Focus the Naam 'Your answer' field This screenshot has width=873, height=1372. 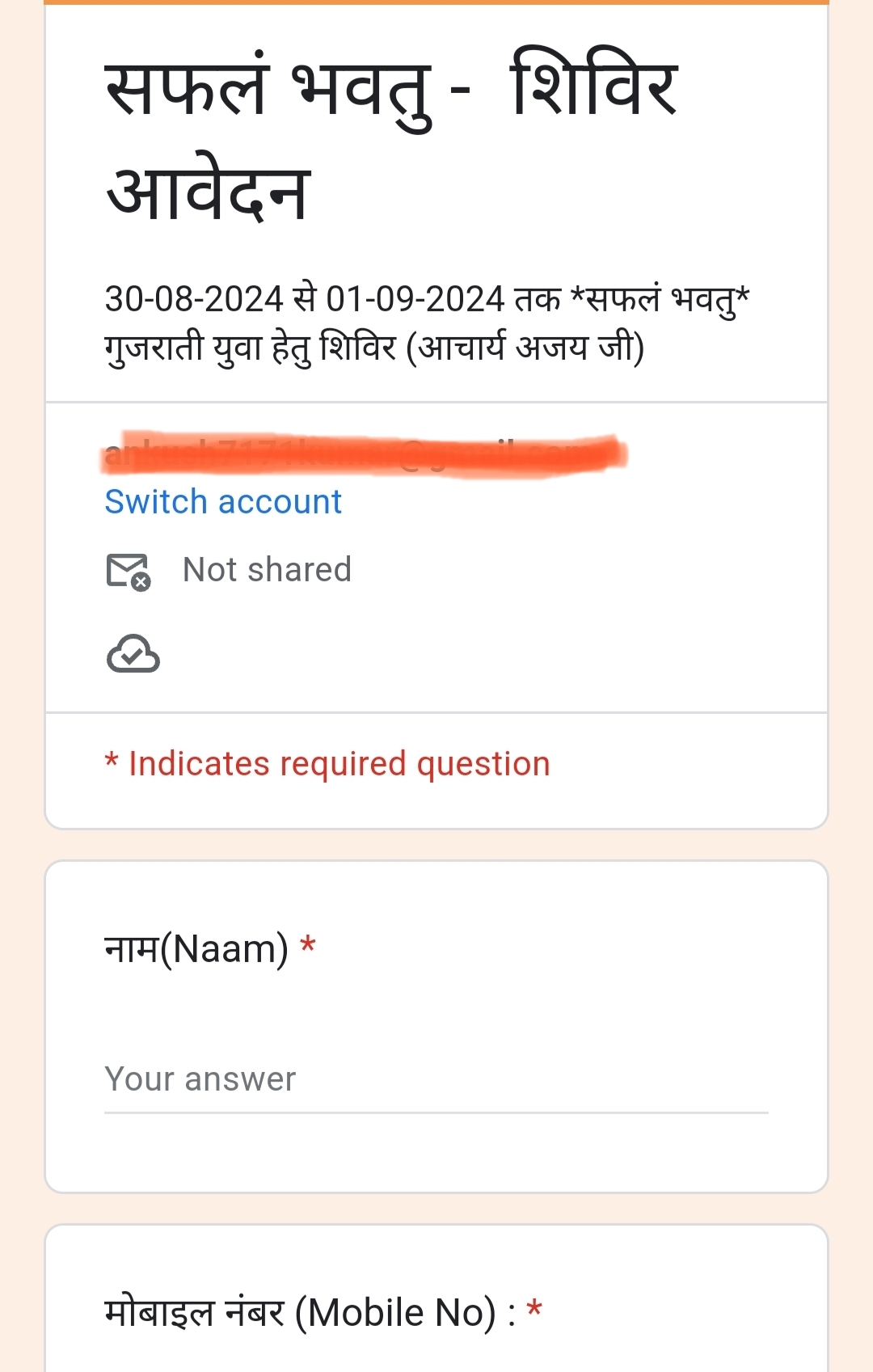pyautogui.click(x=436, y=1079)
